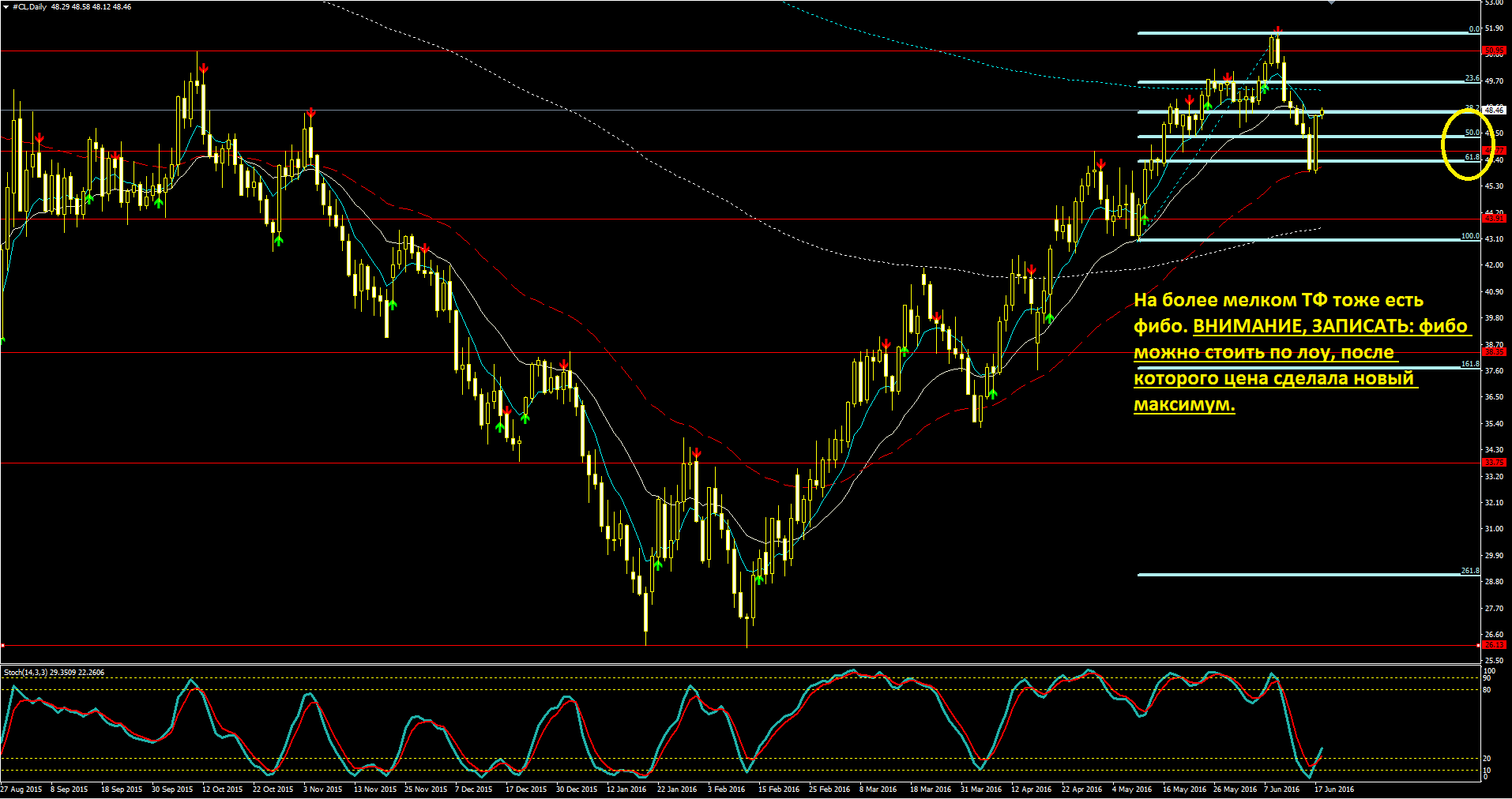This screenshot has width=1512, height=799.
Task: Click the red 33.75 price tag
Action: point(1494,463)
